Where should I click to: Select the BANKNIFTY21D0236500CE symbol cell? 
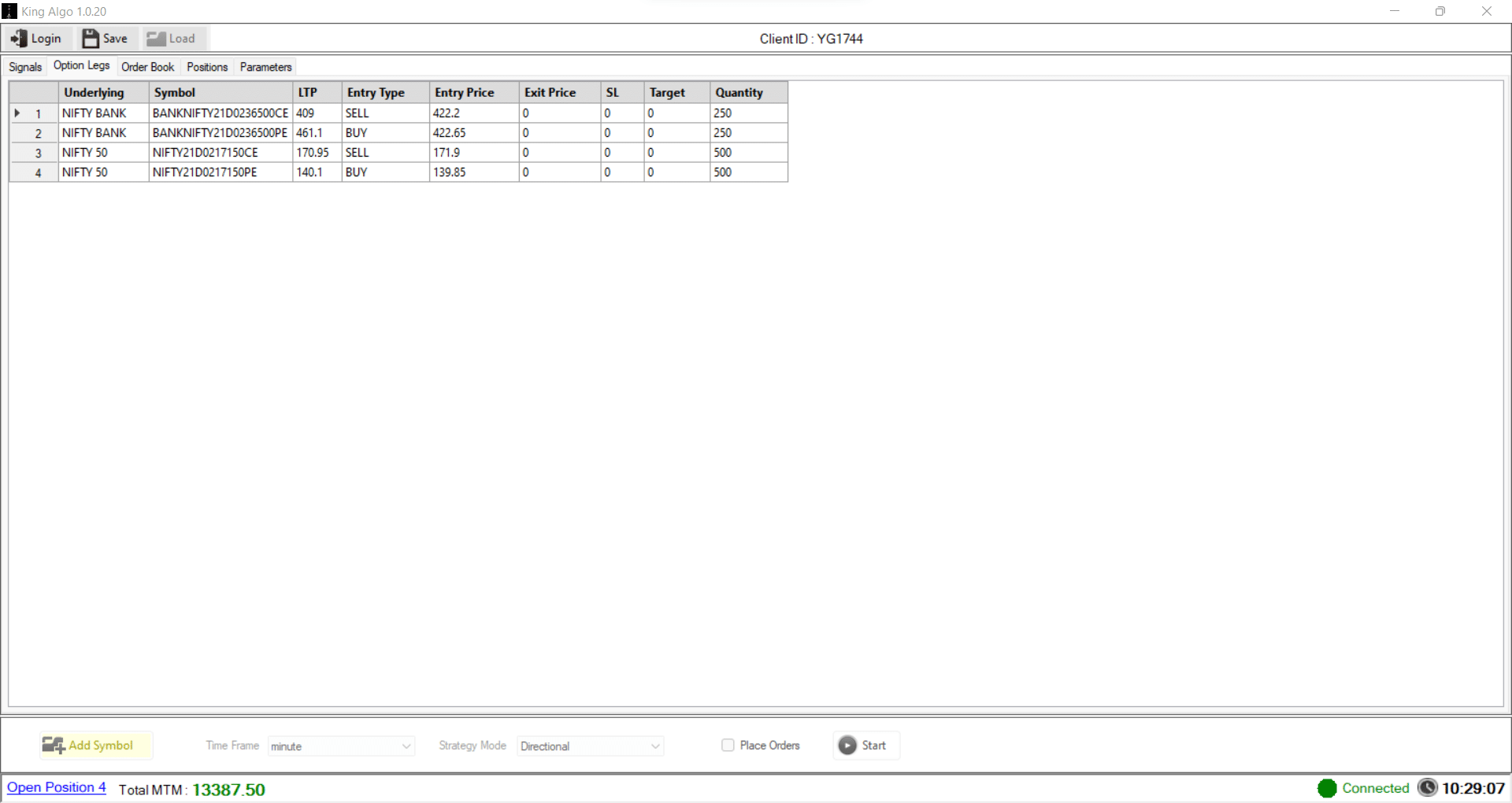pyautogui.click(x=220, y=113)
